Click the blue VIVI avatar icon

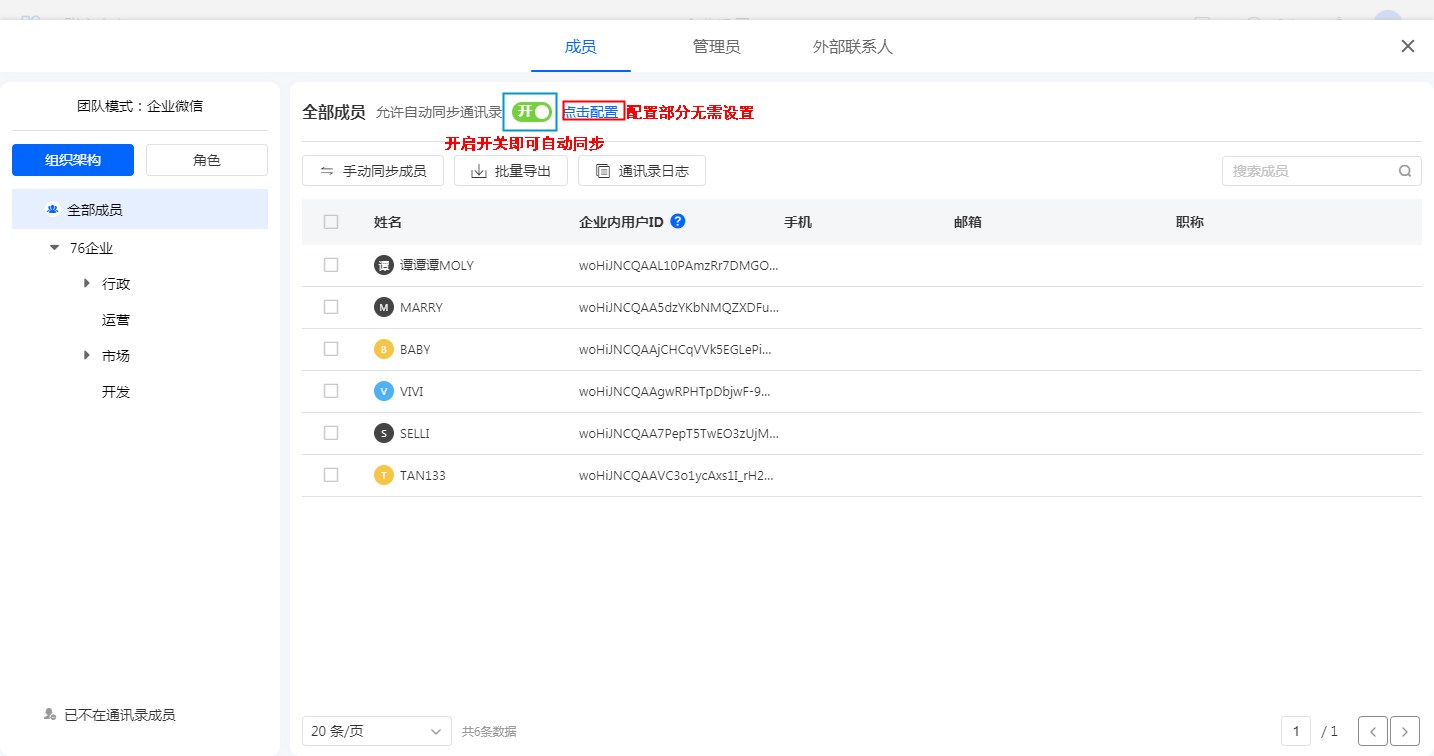(383, 392)
